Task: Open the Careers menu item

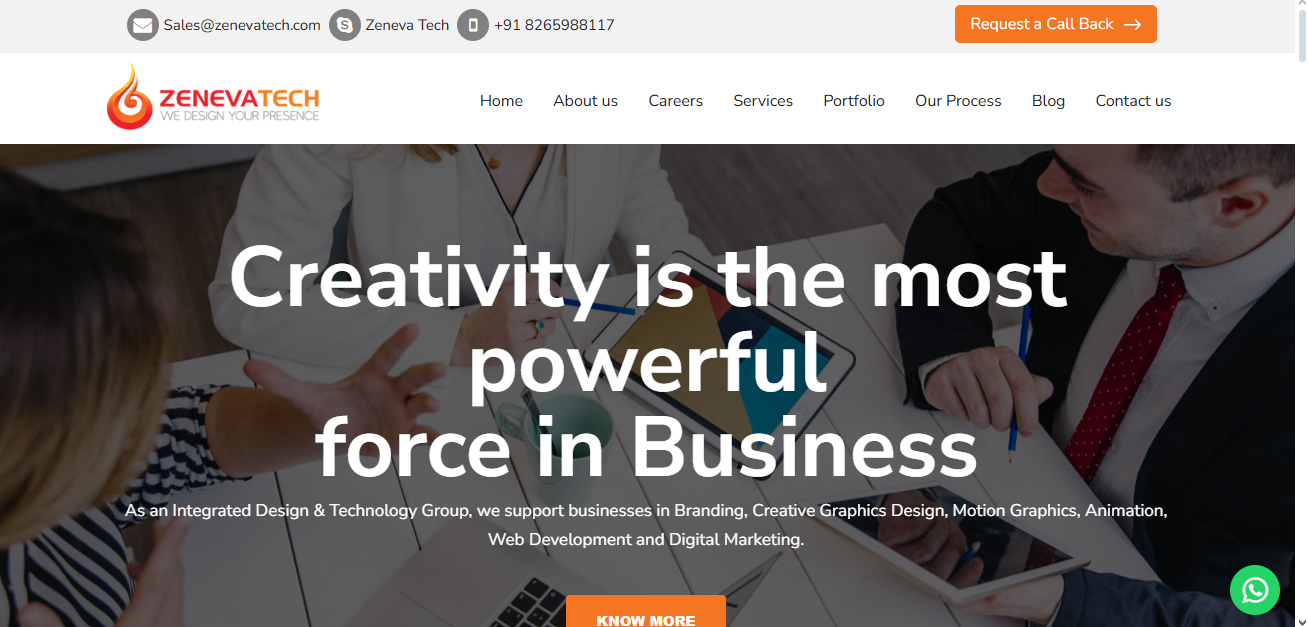Action: [x=675, y=101]
